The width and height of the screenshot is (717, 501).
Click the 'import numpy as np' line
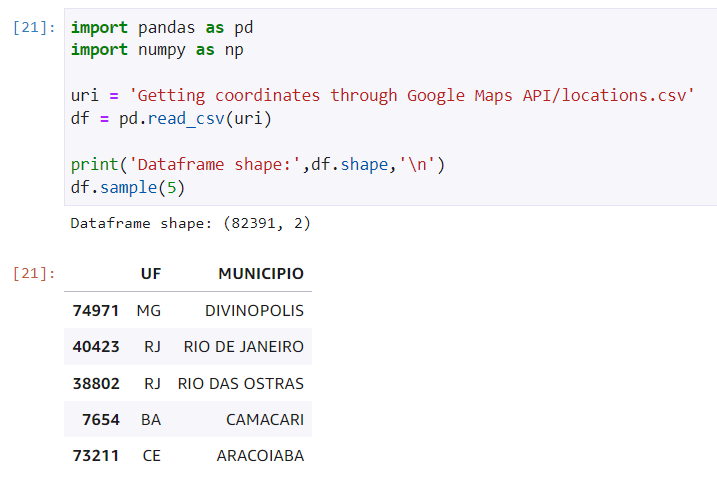point(157,50)
